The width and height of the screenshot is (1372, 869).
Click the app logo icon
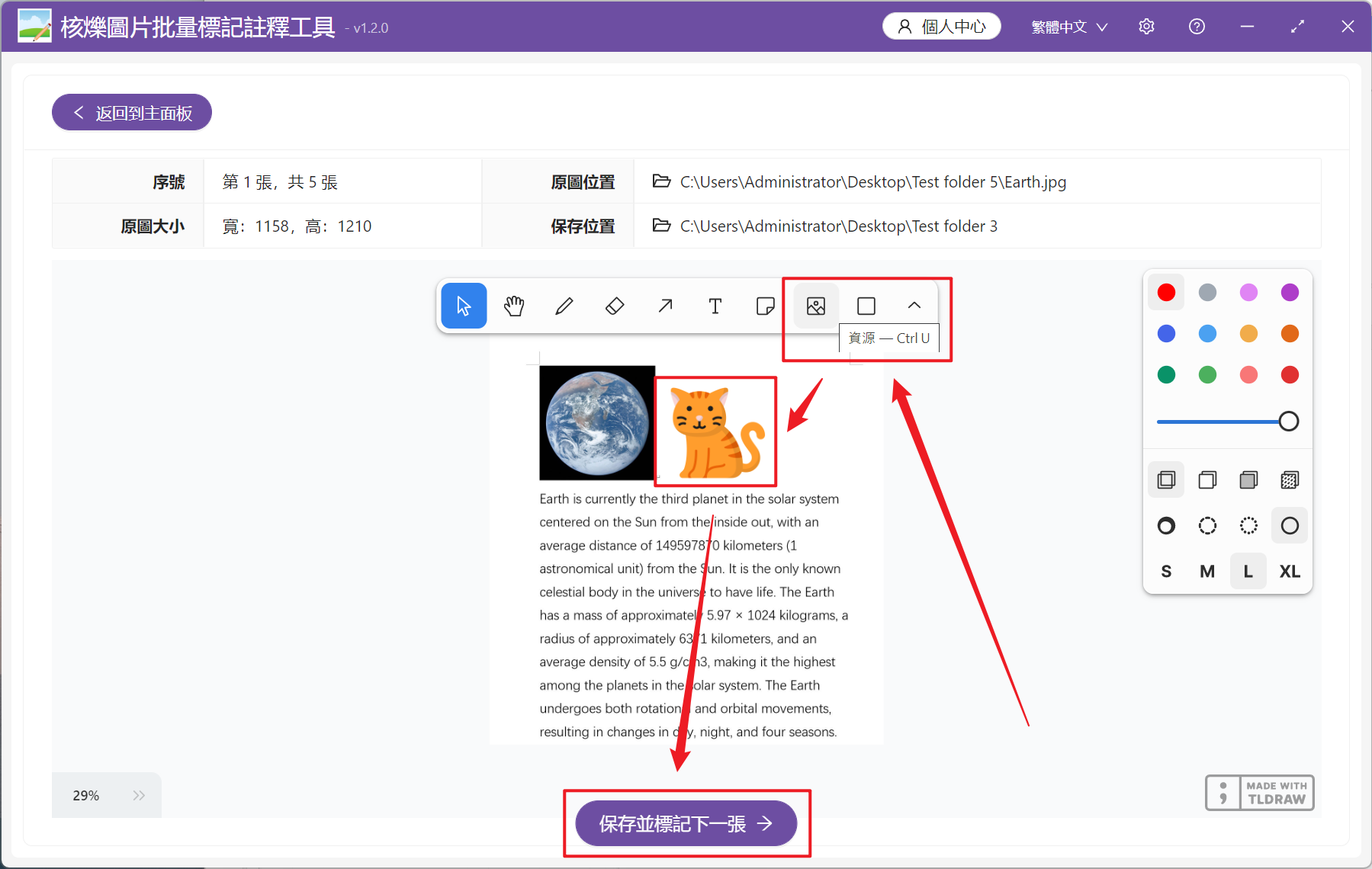(34, 26)
